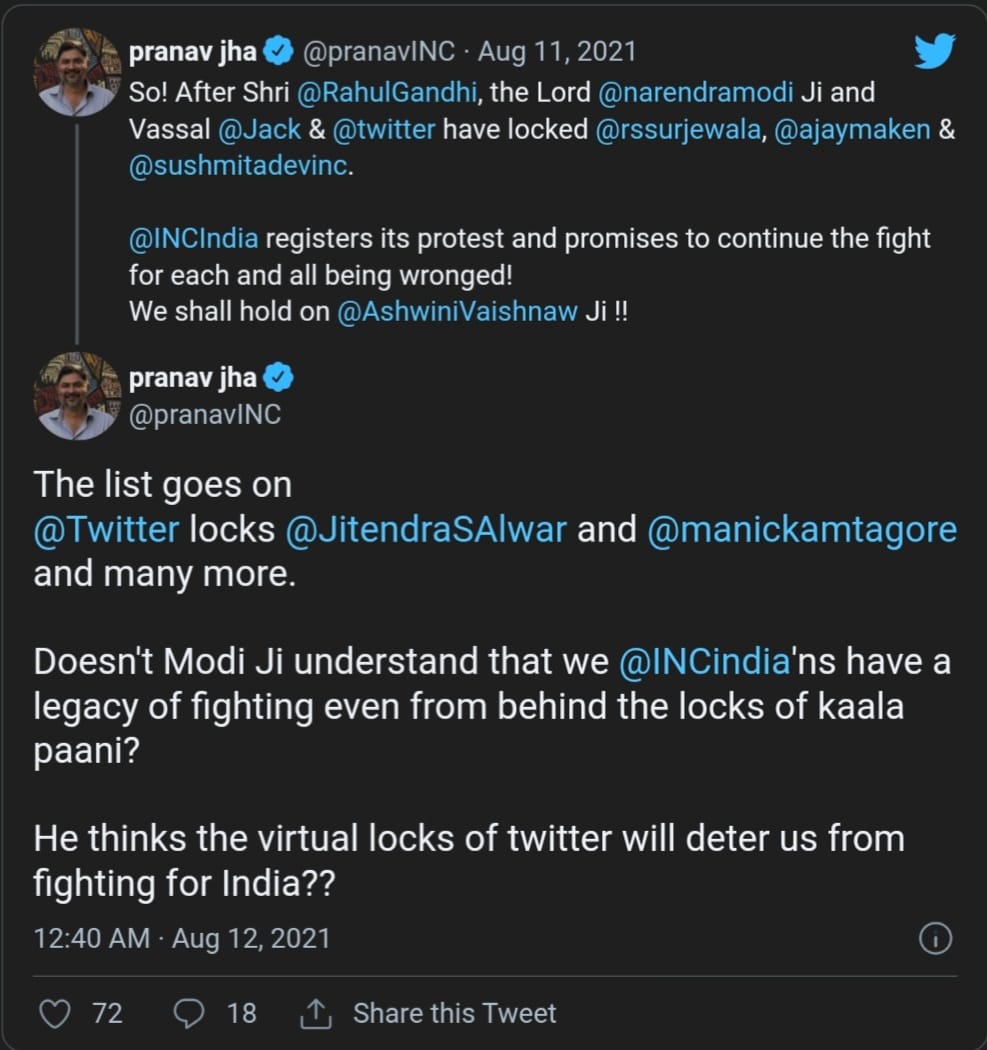Open lower tweet's pranav jha avatar
Image resolution: width=987 pixels, height=1050 pixels.
click(77, 396)
